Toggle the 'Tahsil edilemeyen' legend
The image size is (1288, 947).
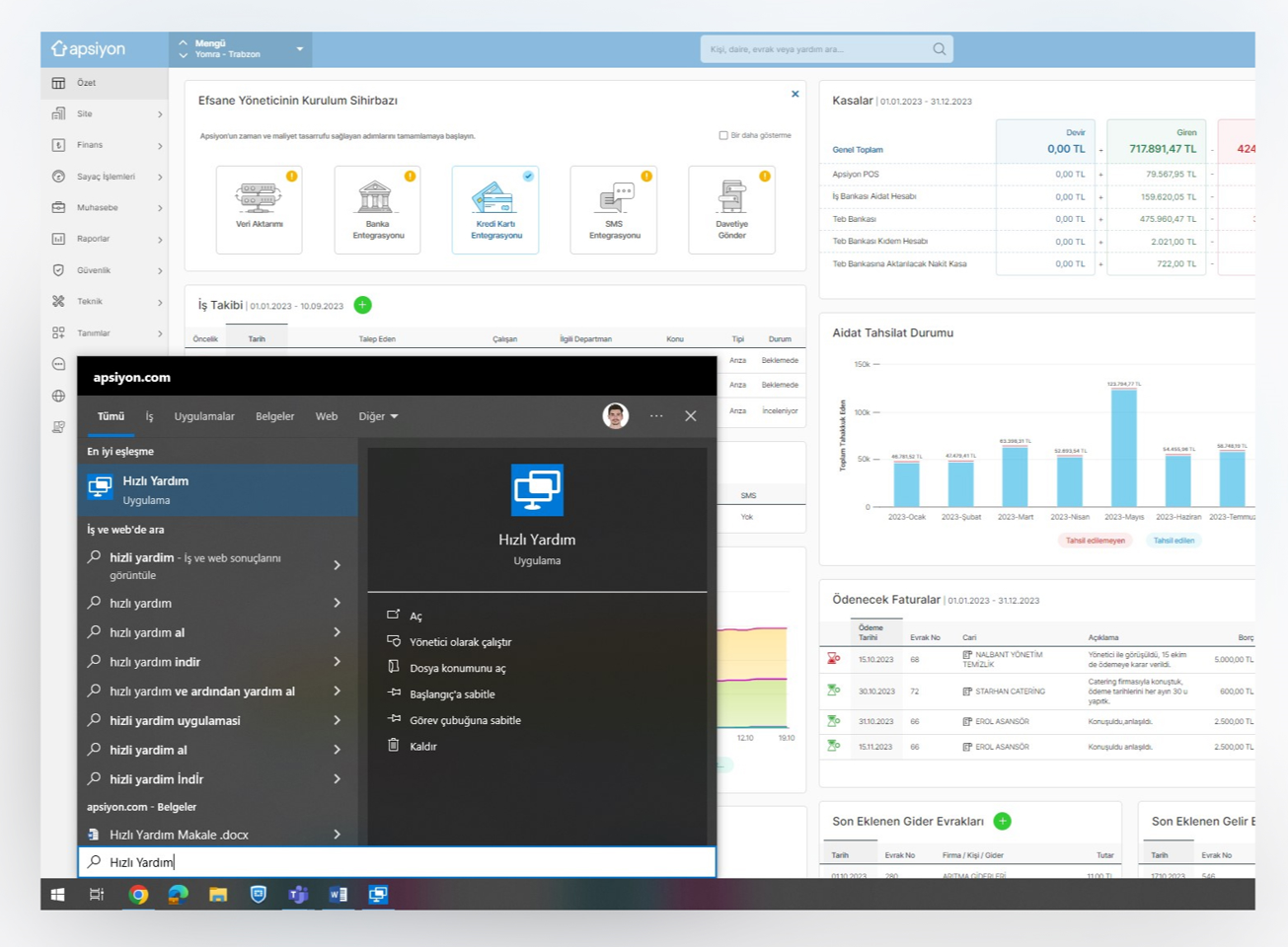[1096, 541]
